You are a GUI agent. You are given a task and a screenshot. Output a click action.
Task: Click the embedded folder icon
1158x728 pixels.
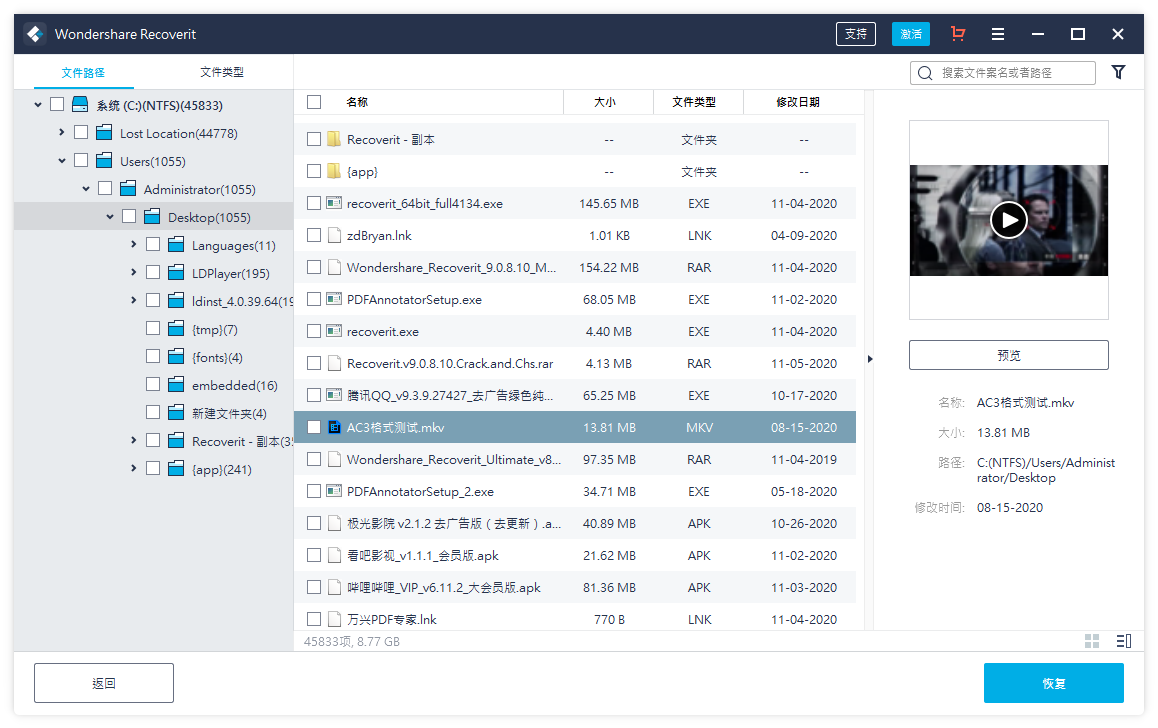click(x=176, y=385)
